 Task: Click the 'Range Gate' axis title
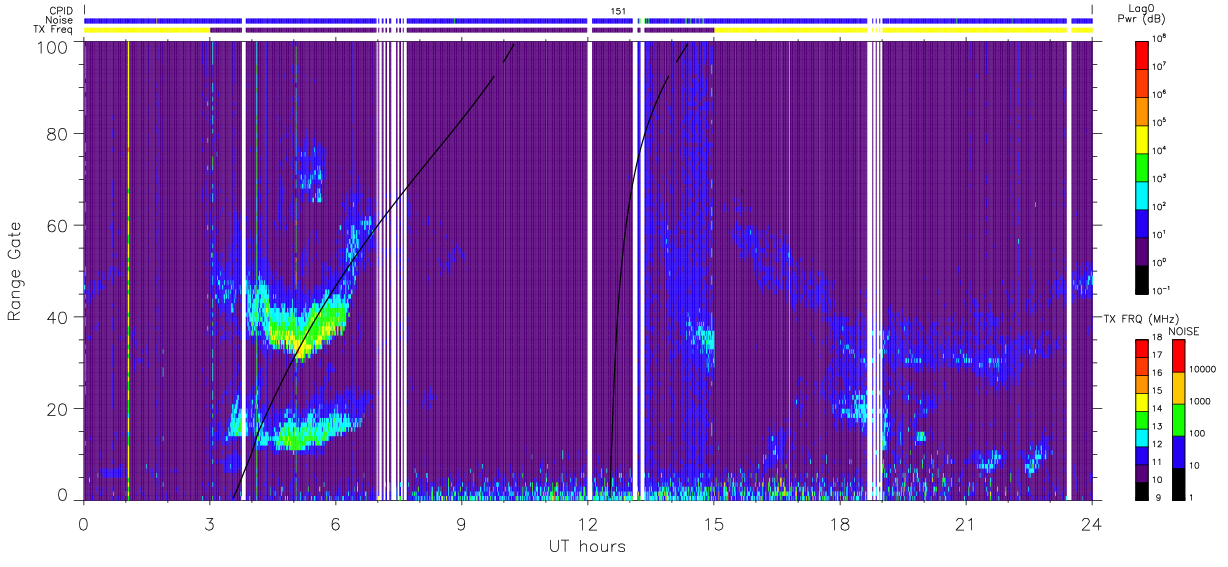tap(16, 272)
